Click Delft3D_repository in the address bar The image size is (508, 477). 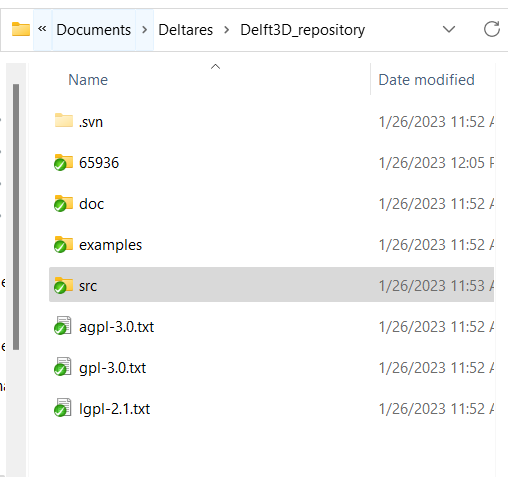(302, 30)
